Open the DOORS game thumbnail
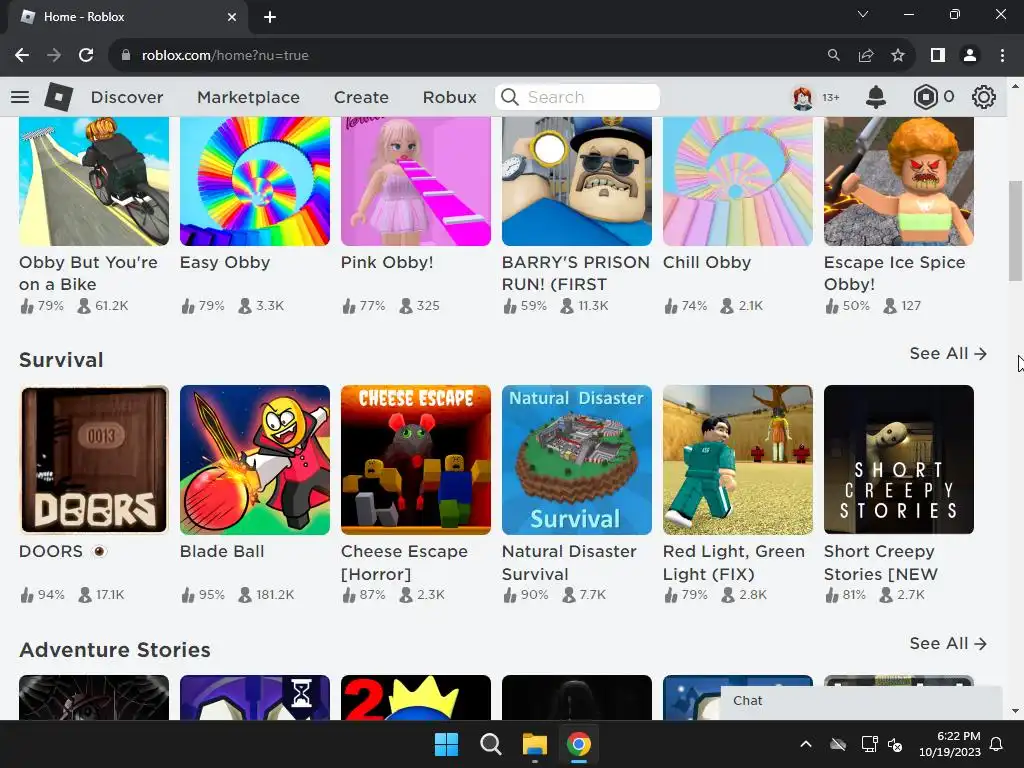The width and height of the screenshot is (1024, 768). (94, 460)
